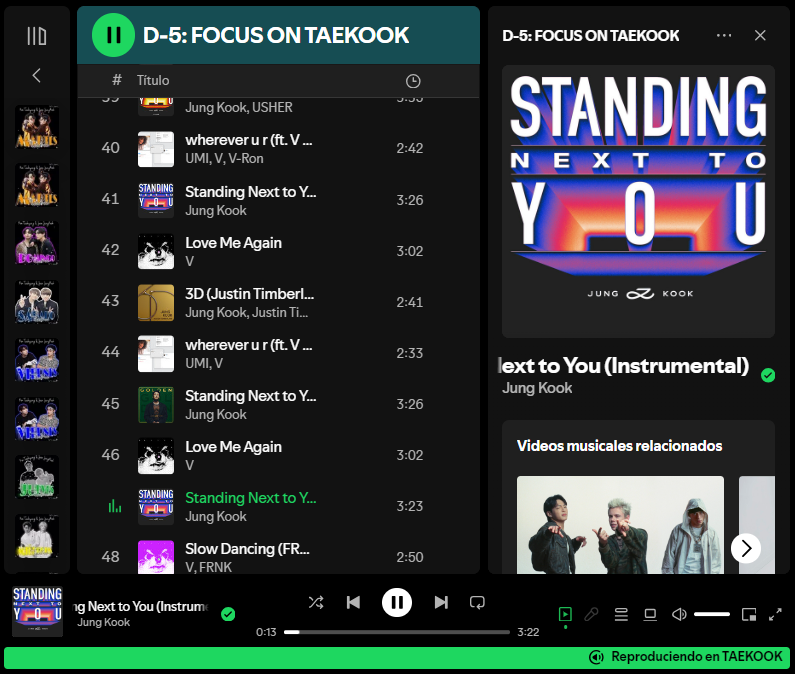Screen dimensions: 795x674
Task: Pause playback in the bottom bar
Action: pos(396,602)
